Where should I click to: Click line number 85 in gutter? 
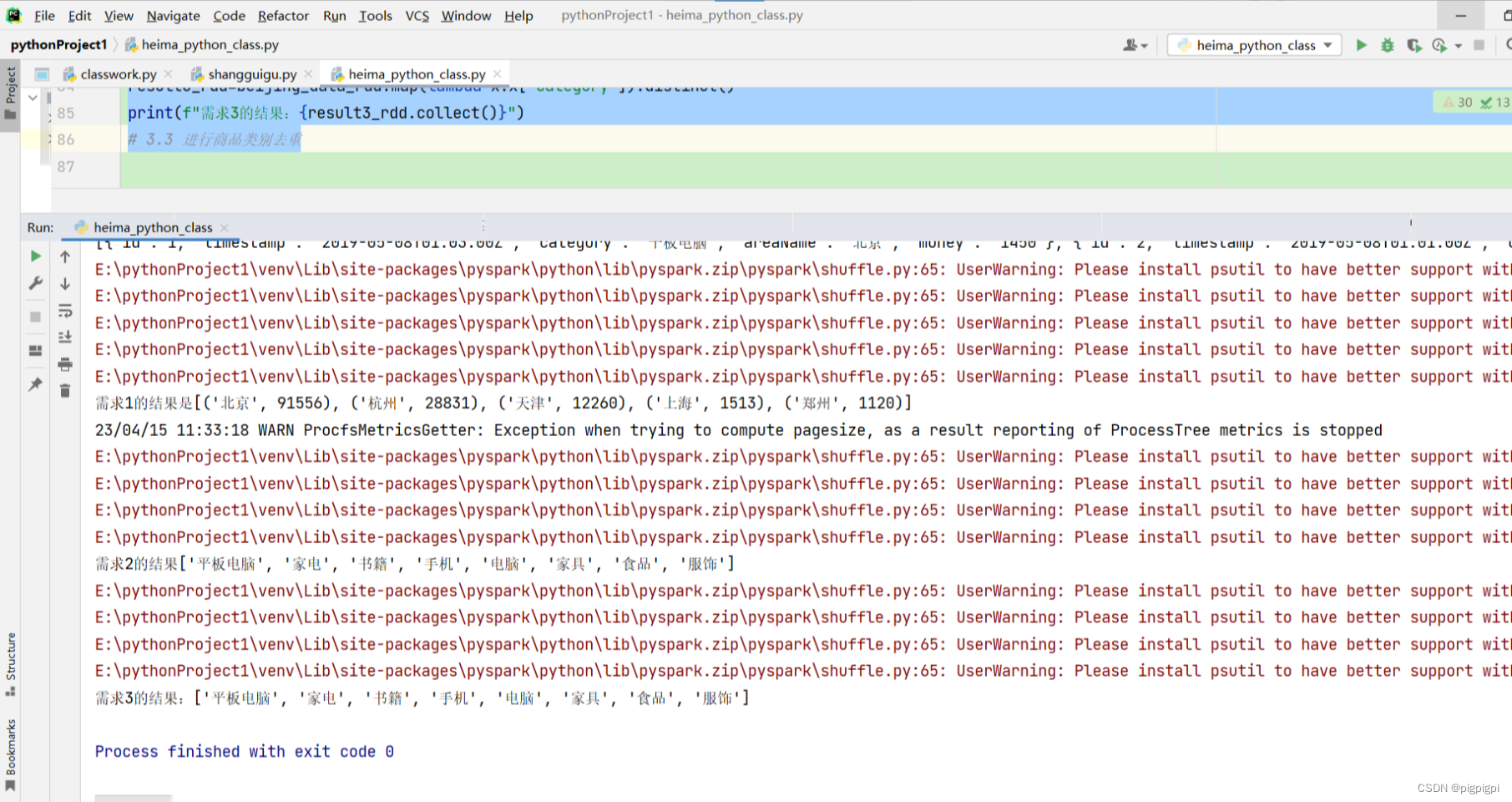66,113
